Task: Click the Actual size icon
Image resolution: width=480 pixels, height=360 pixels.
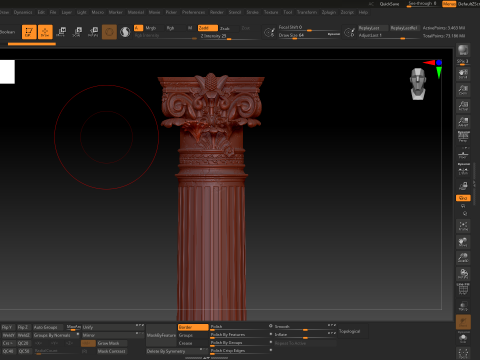Action: coord(463,106)
